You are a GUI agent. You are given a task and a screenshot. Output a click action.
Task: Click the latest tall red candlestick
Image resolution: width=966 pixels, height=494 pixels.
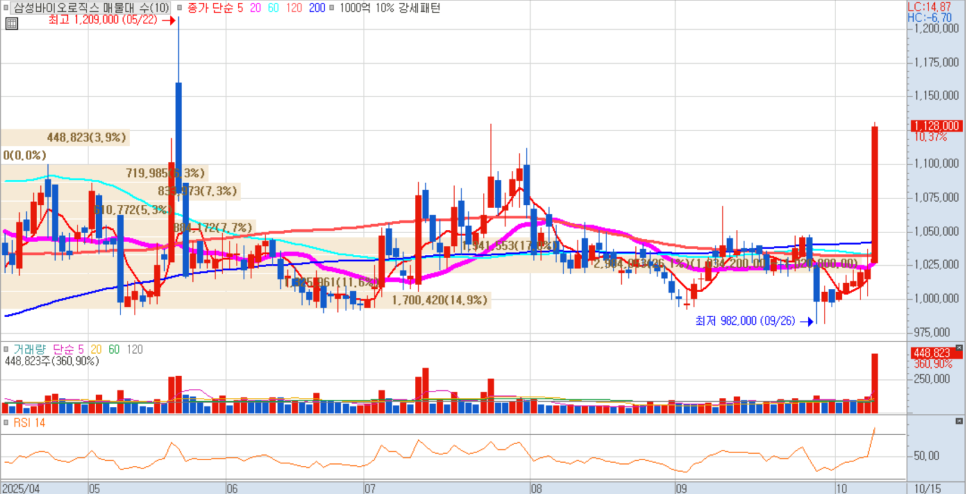[874, 195]
